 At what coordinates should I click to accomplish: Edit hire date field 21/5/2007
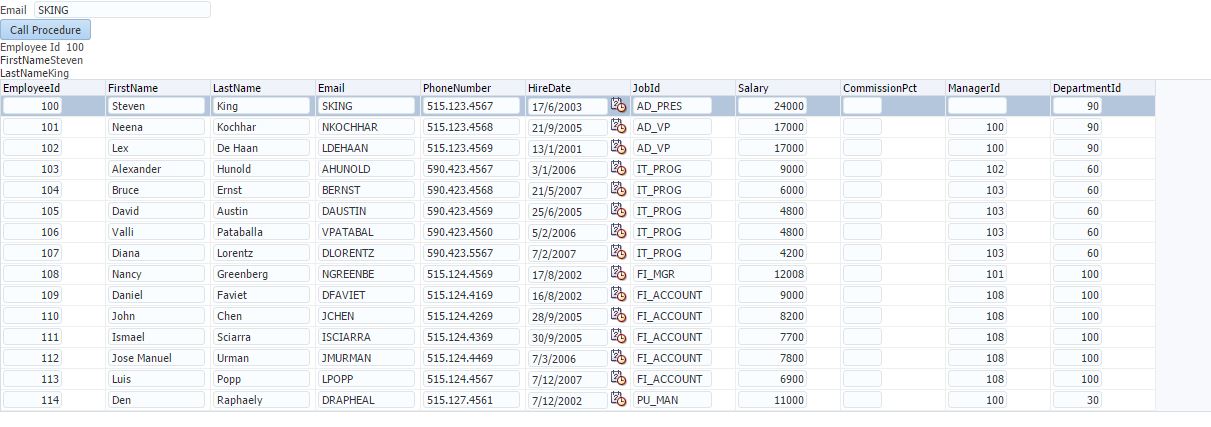567,191
